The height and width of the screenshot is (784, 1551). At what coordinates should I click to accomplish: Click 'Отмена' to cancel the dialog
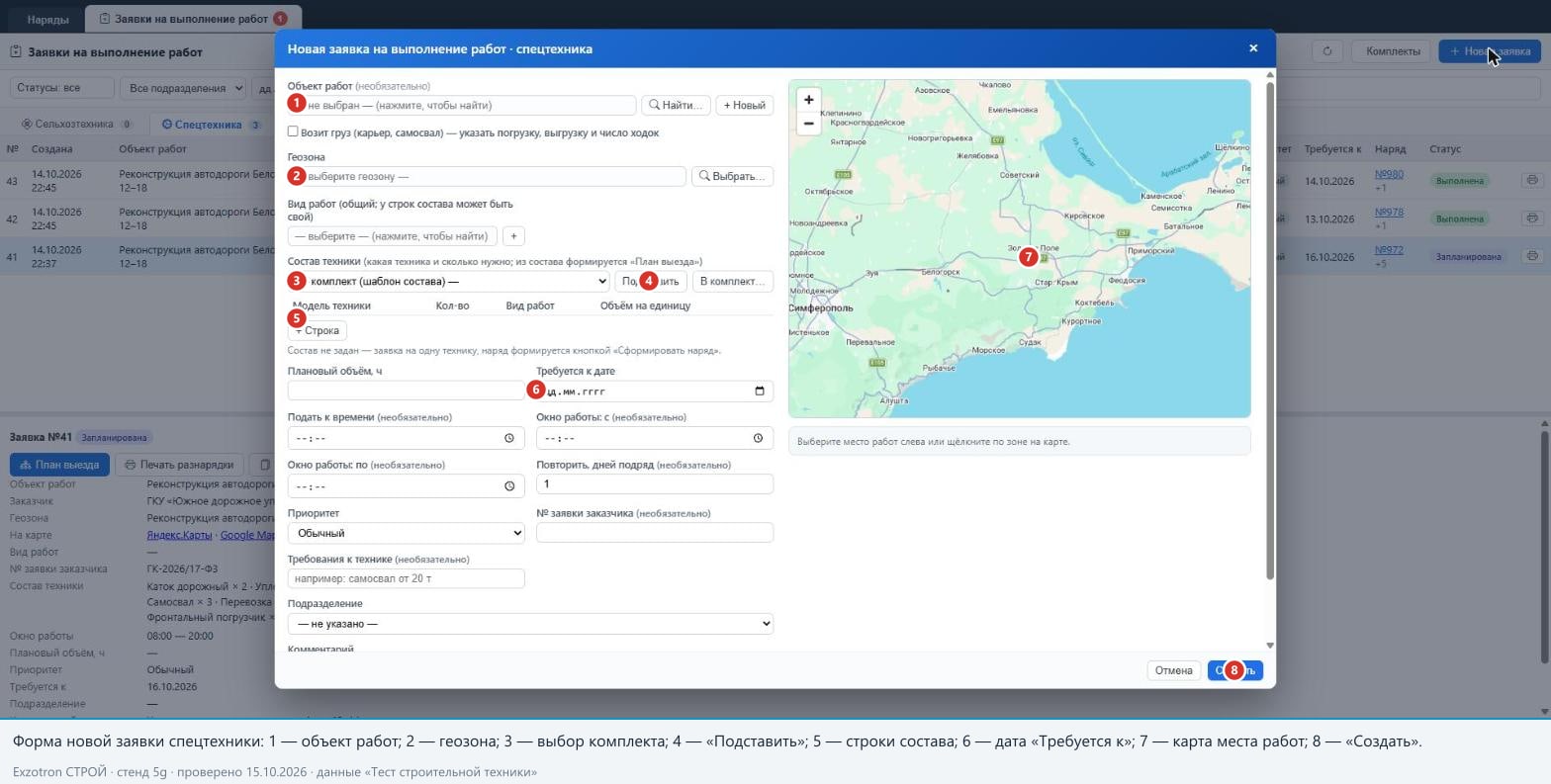(1173, 670)
